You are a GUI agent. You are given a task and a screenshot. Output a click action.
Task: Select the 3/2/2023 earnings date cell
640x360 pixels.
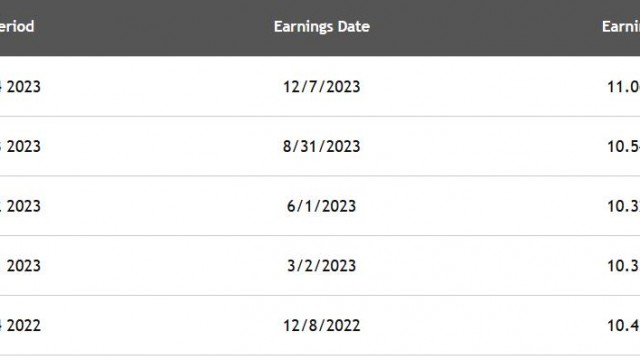click(x=322, y=266)
